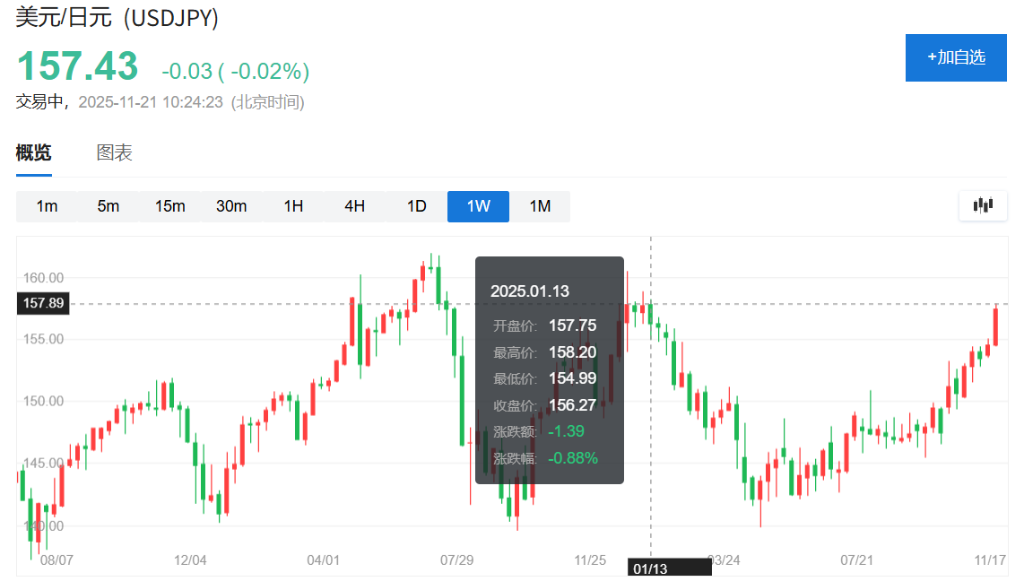
Task: Open the candlestick chart type selector
Action: click(x=982, y=206)
